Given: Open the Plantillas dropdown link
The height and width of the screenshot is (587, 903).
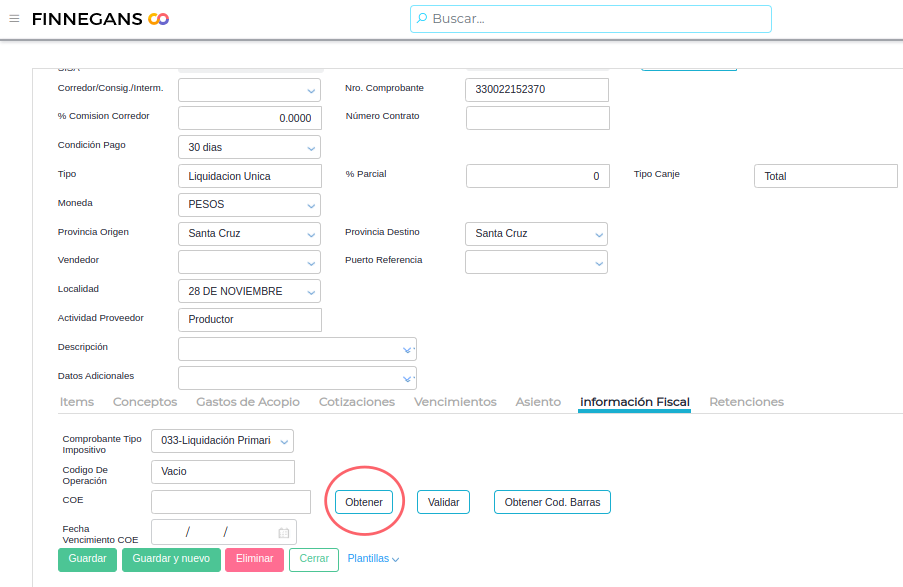Looking at the screenshot, I should click(373, 559).
